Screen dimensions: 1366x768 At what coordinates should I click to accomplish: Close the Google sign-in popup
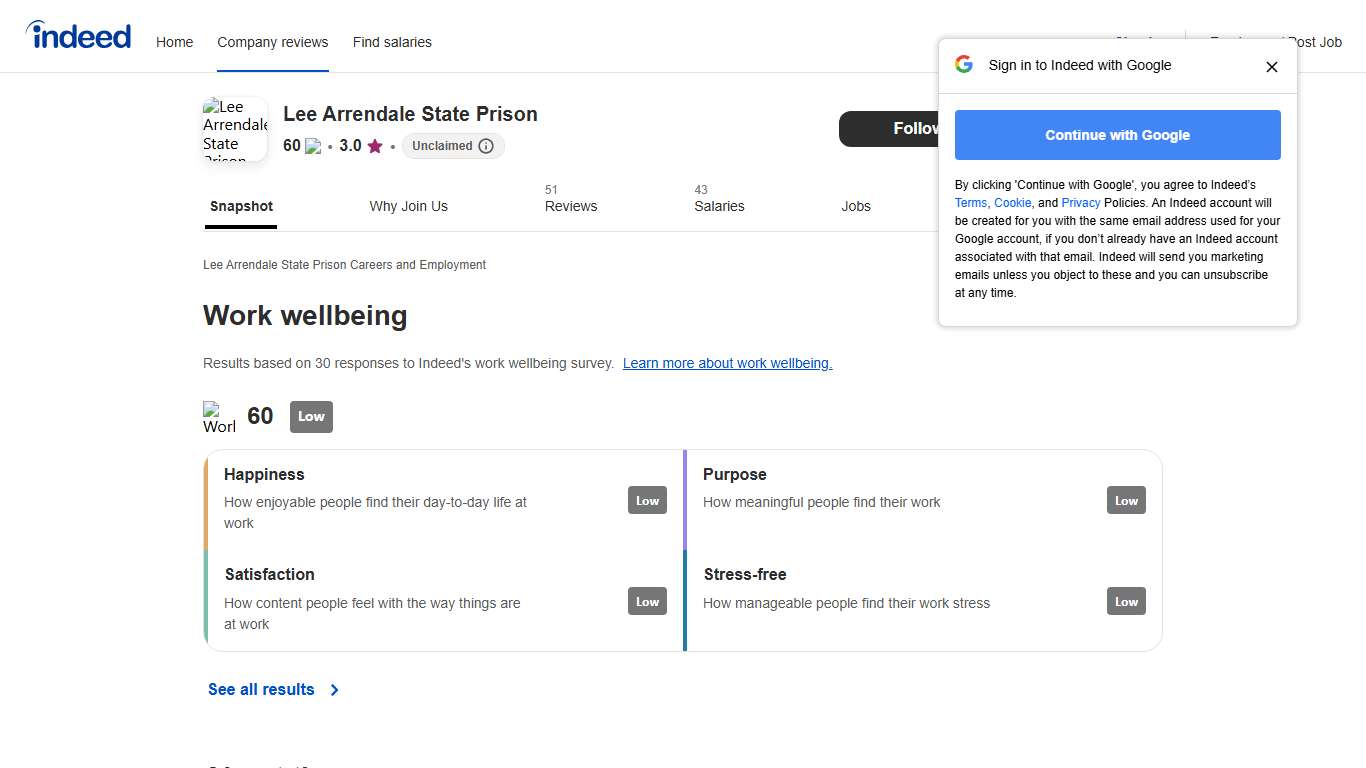[1271, 67]
